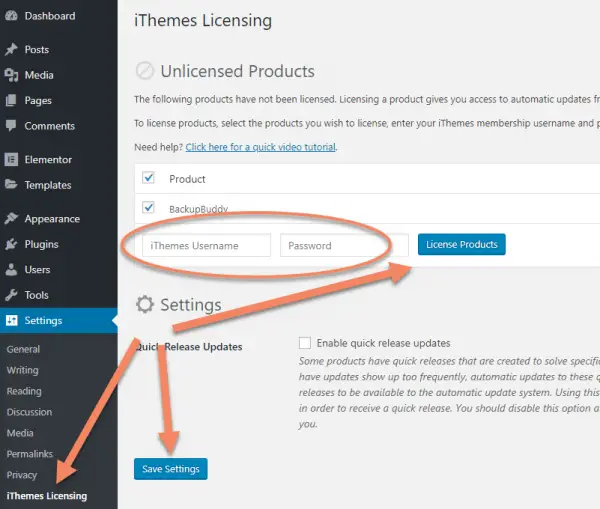This screenshot has width=600, height=509.
Task: Open the Dashboard gauge icon
Action: click(x=11, y=16)
